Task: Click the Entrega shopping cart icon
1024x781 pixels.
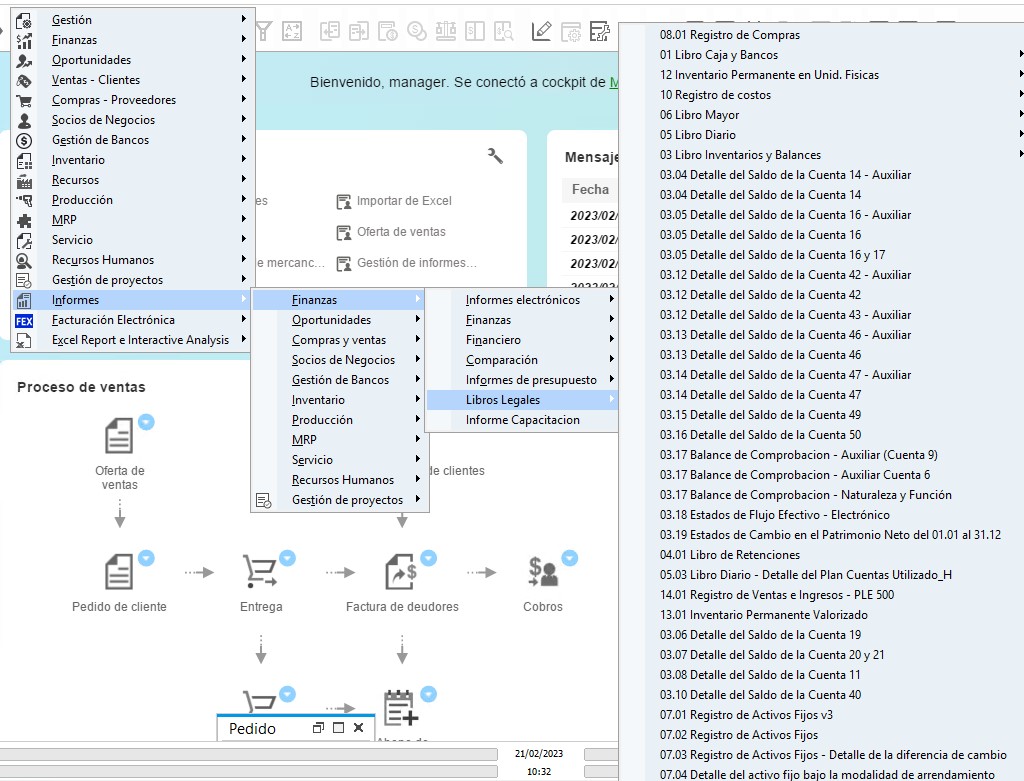Action: point(260,572)
